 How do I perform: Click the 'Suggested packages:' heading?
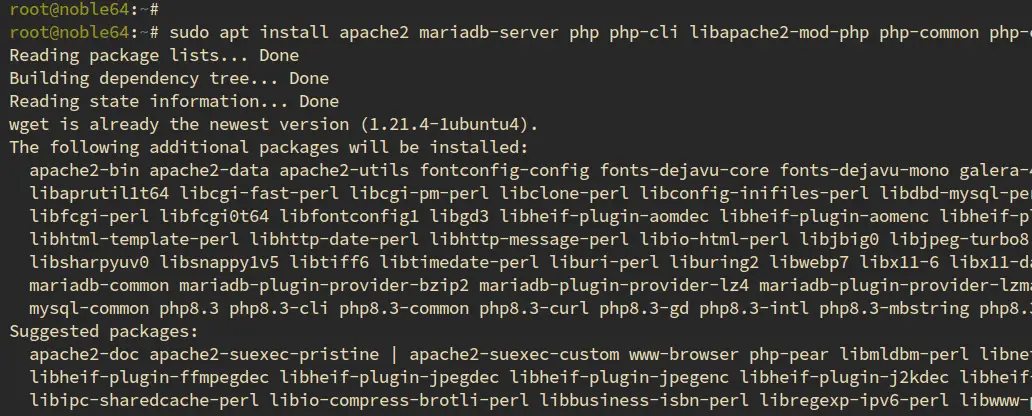104,332
